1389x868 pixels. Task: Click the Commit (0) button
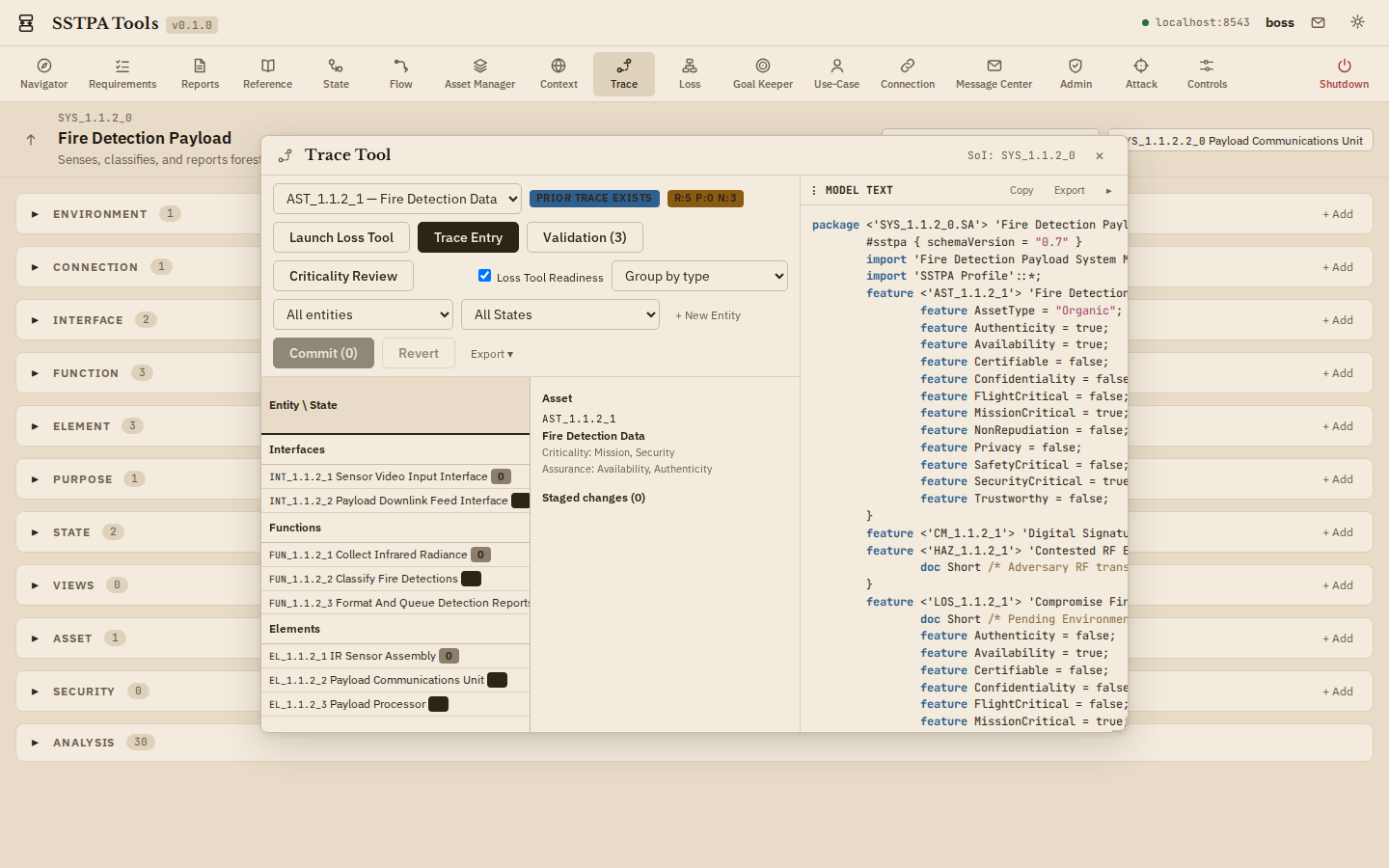(x=323, y=353)
